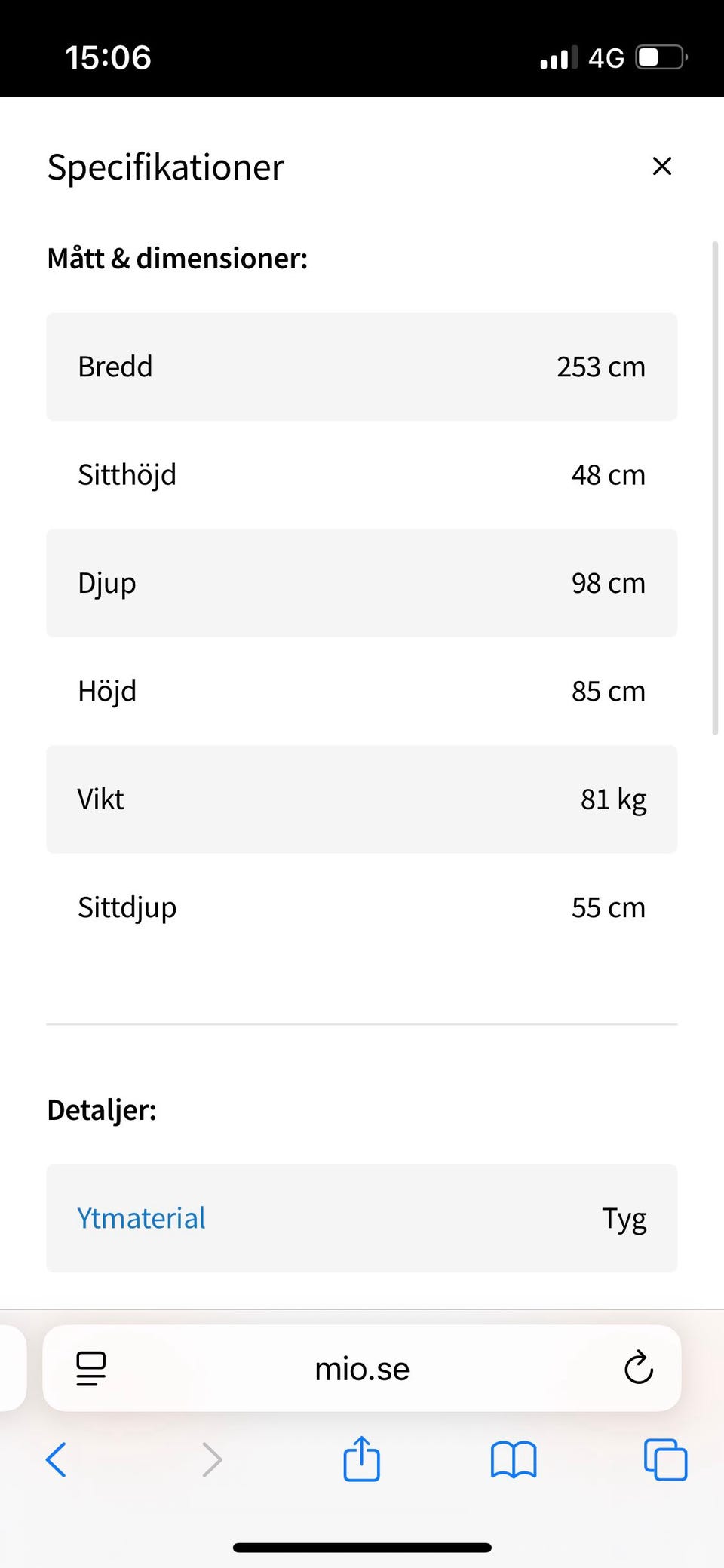Open the Ytmaterial link
Viewport: 724px width, 1568px height.
pyautogui.click(x=141, y=1218)
